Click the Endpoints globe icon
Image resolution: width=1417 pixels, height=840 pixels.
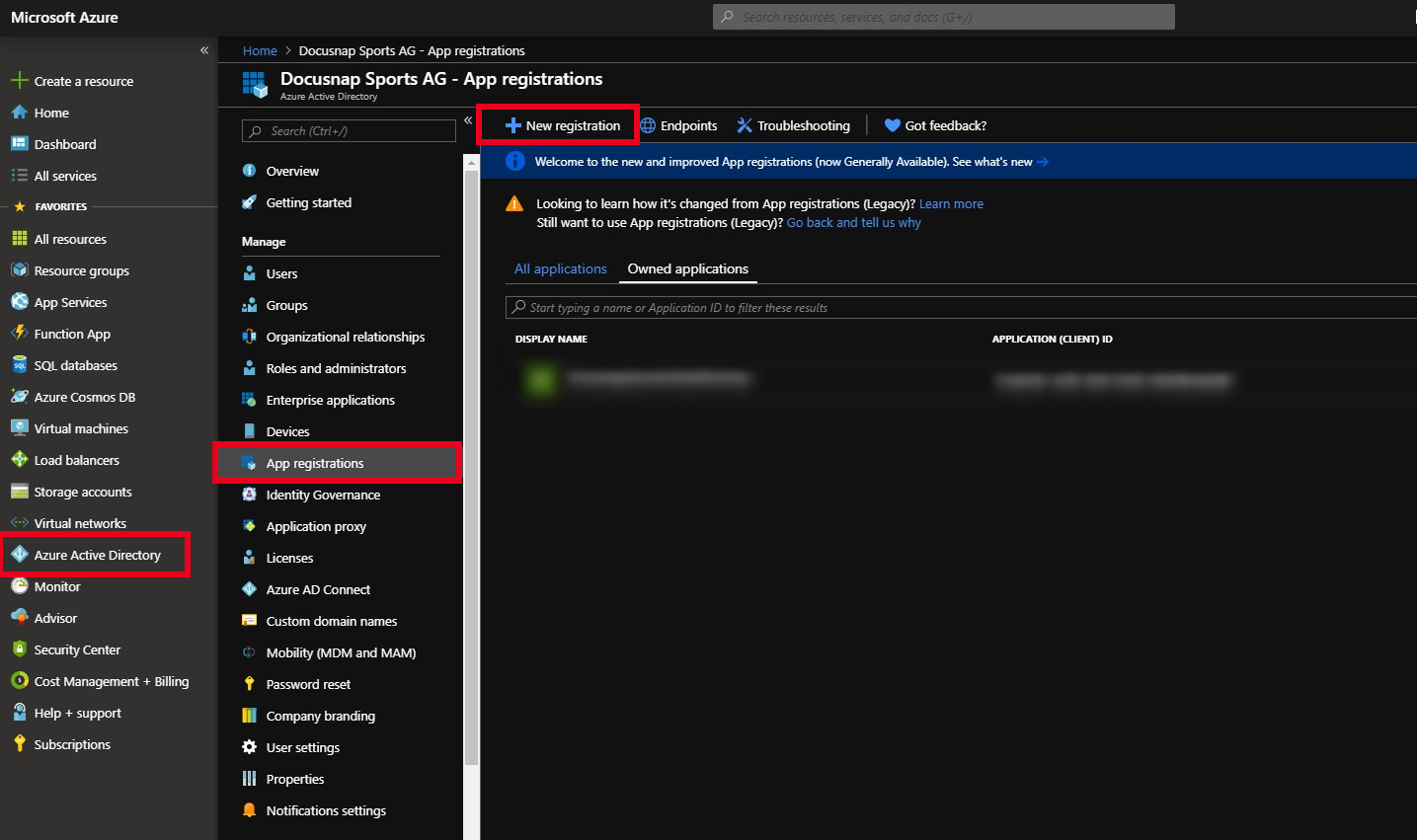(x=648, y=125)
